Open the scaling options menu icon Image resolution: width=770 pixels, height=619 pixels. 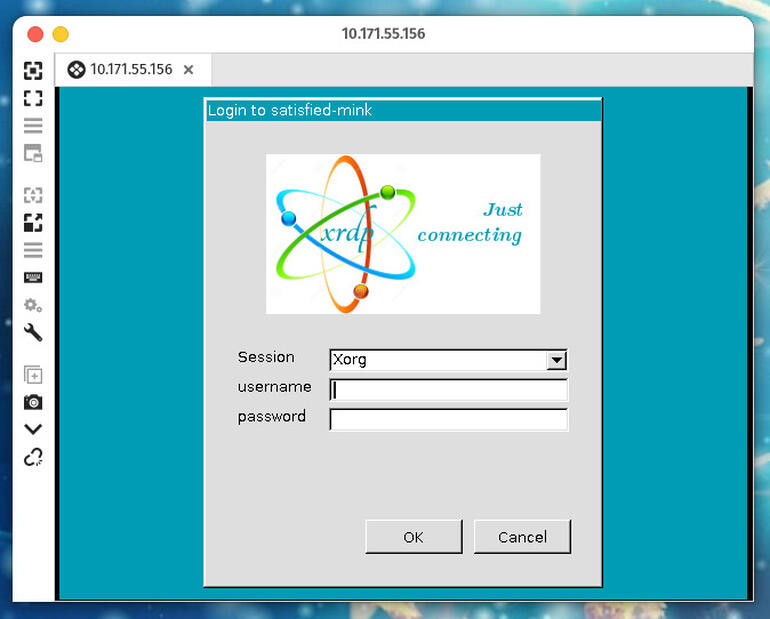coord(33,250)
